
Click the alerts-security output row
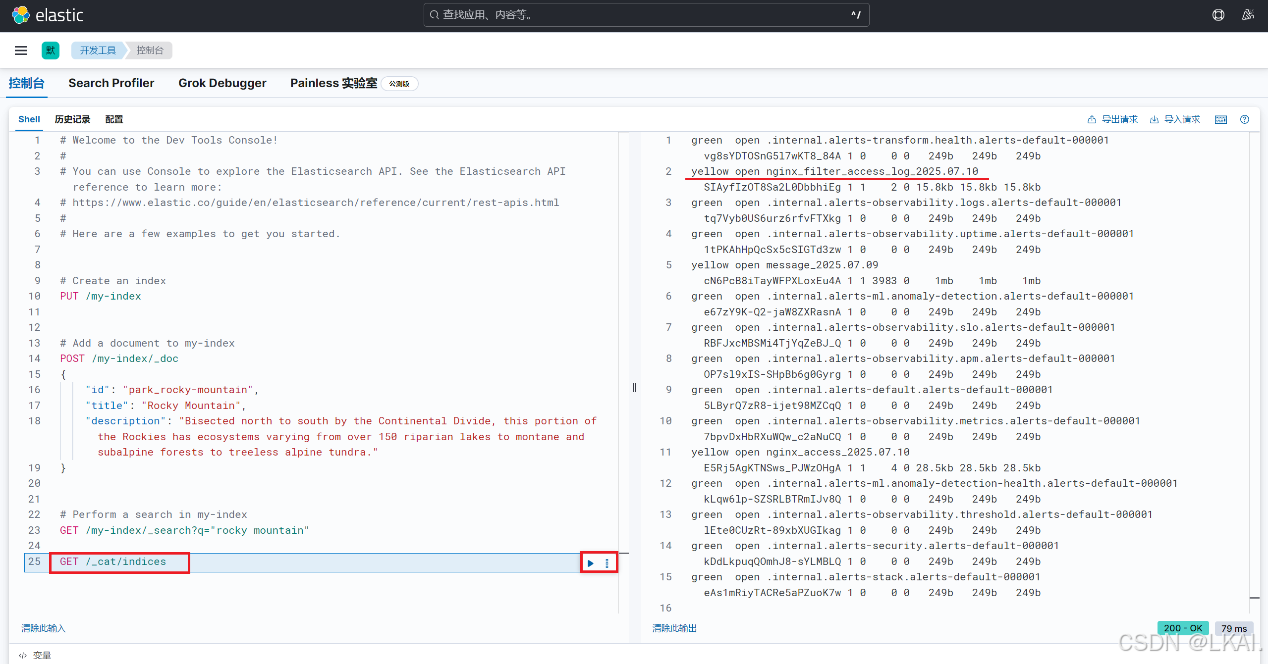875,546
